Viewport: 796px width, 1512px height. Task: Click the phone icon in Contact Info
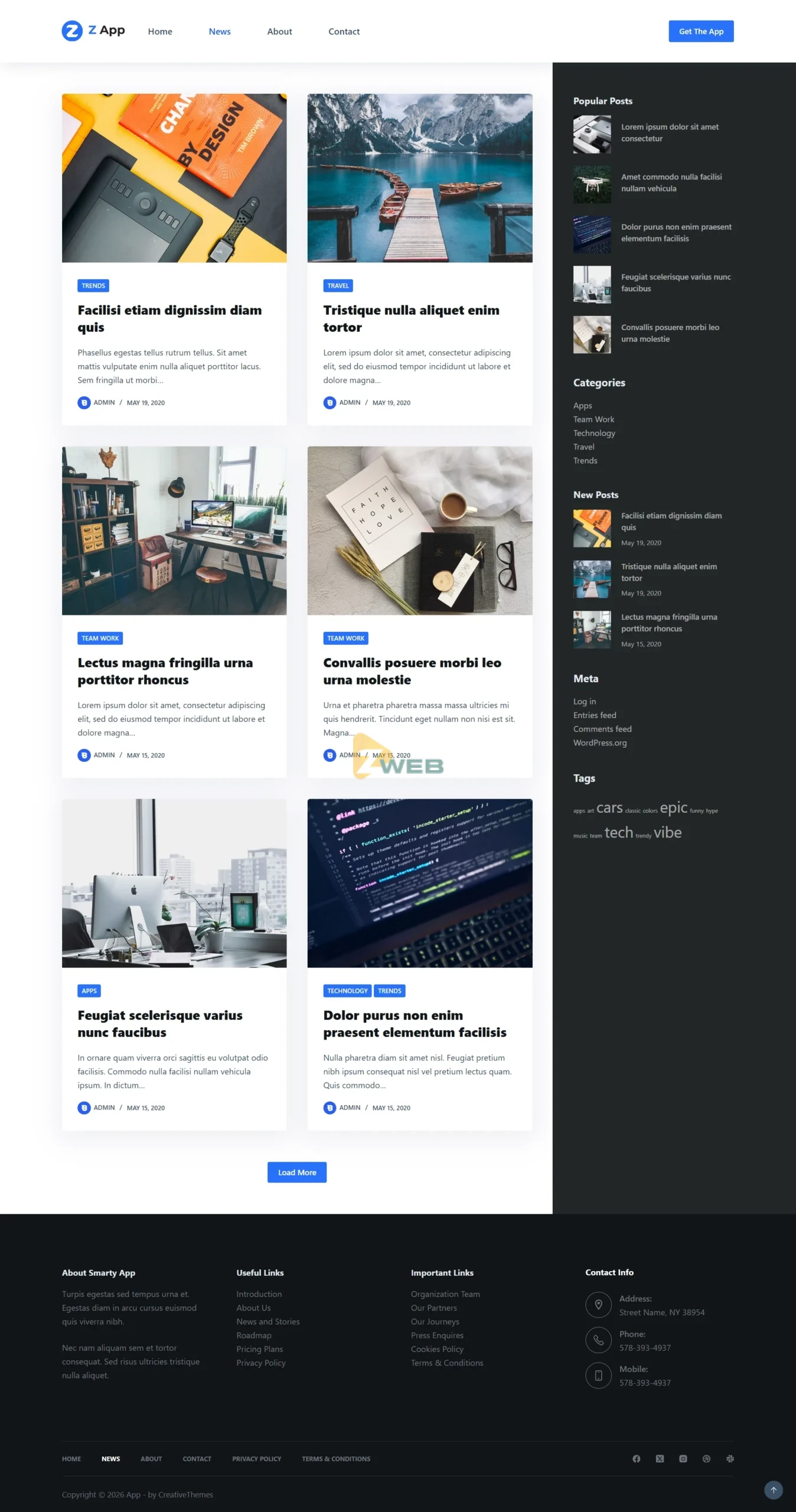598,1340
